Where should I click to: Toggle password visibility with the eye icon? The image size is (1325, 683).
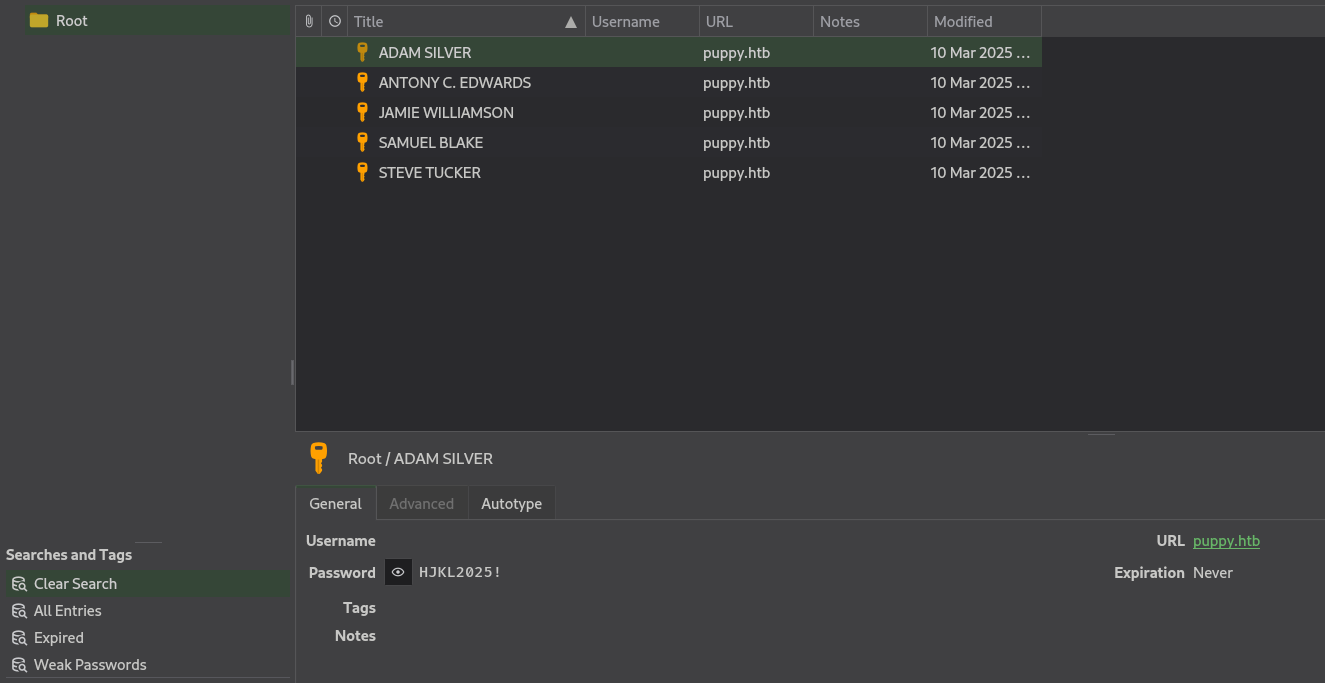click(x=398, y=572)
